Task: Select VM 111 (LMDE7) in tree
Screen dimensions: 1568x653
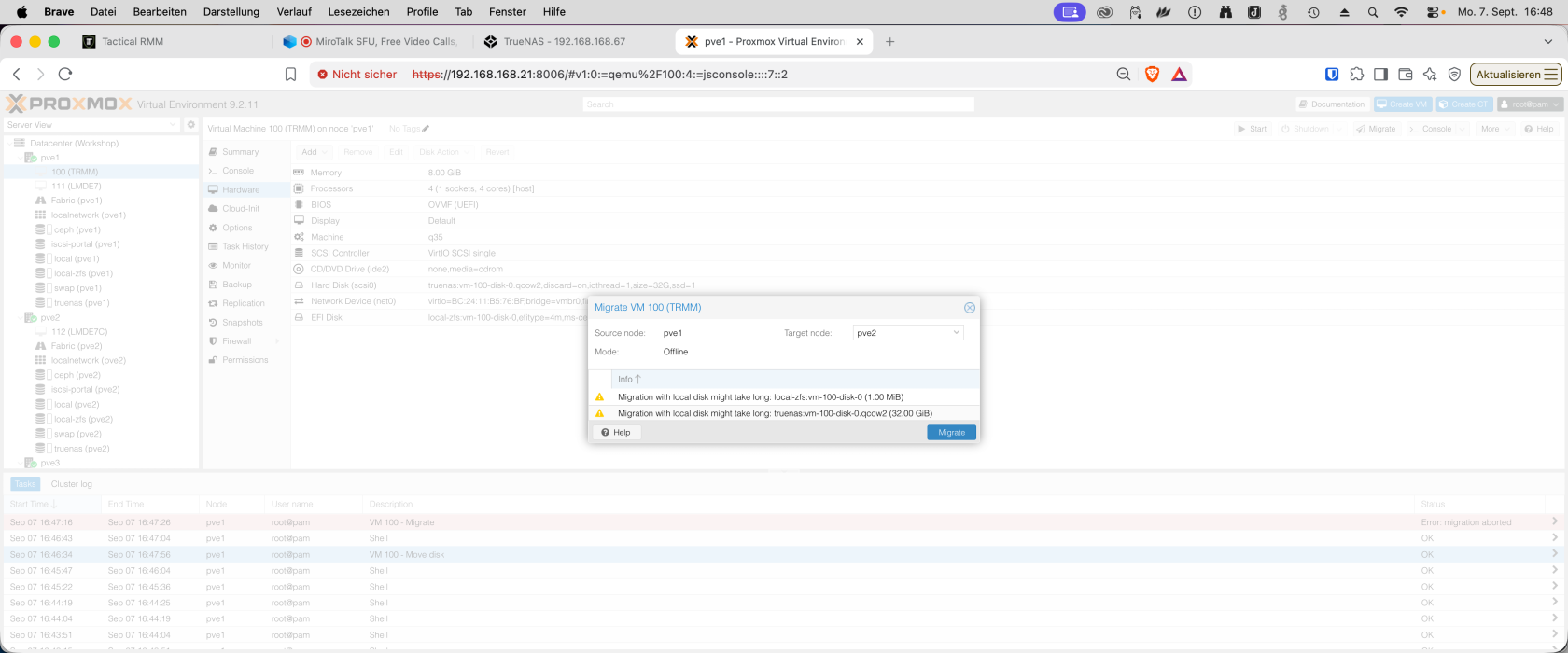Action: tap(76, 187)
